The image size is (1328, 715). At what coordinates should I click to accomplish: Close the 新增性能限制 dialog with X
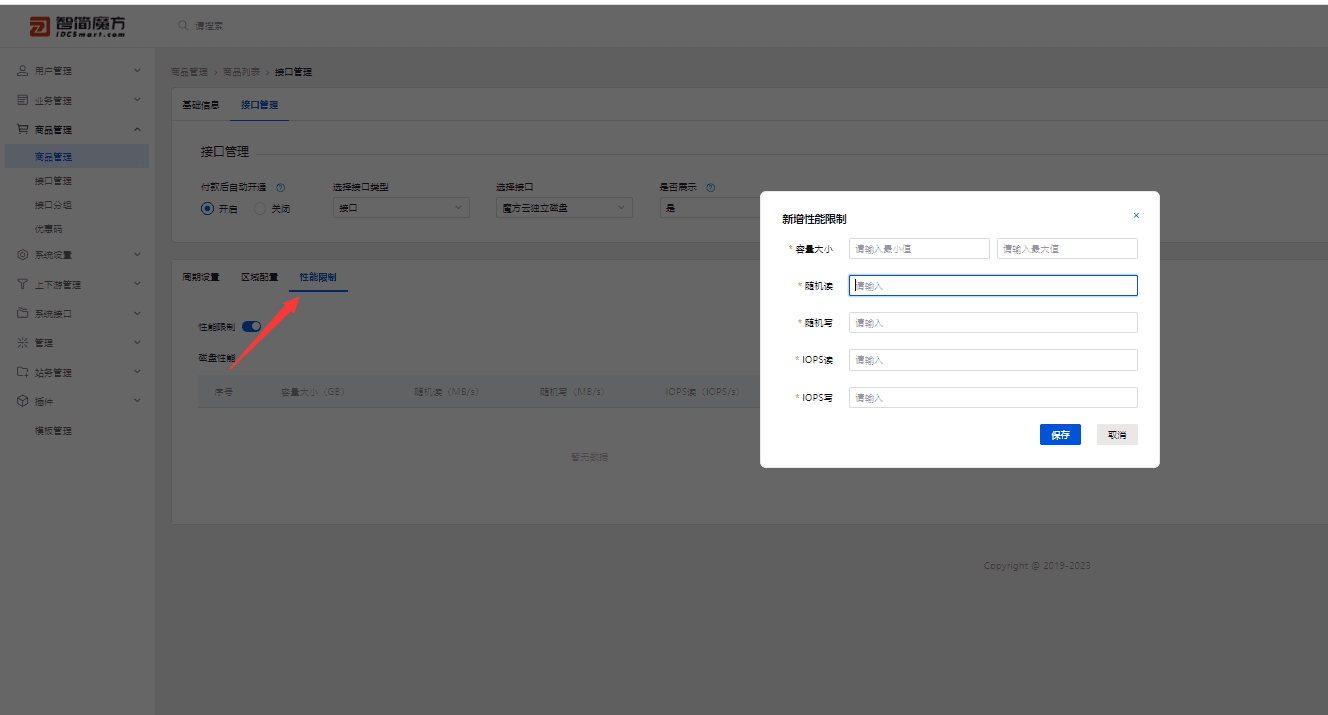tap(1136, 215)
